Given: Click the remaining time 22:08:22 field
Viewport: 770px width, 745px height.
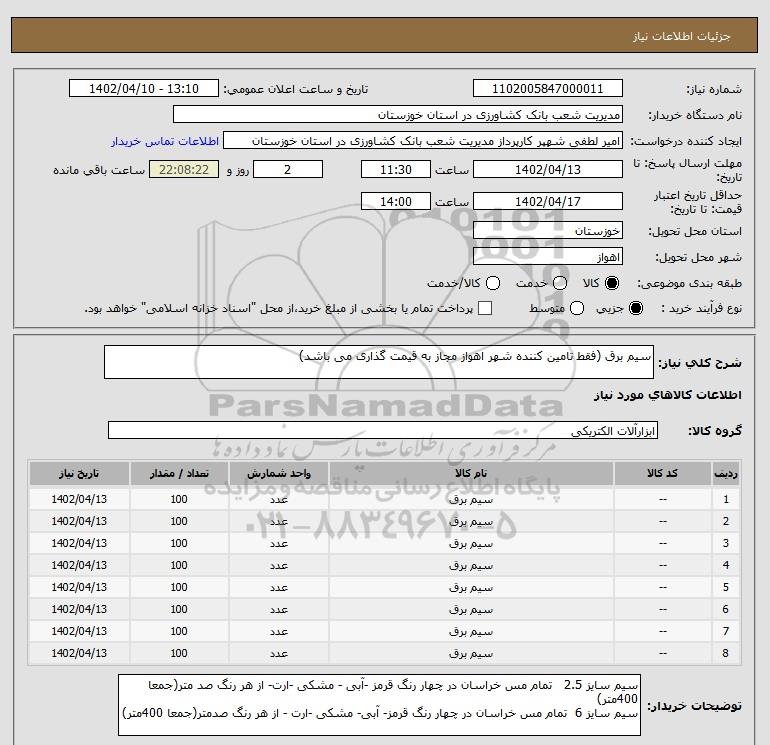Looking at the screenshot, I should click(184, 169).
